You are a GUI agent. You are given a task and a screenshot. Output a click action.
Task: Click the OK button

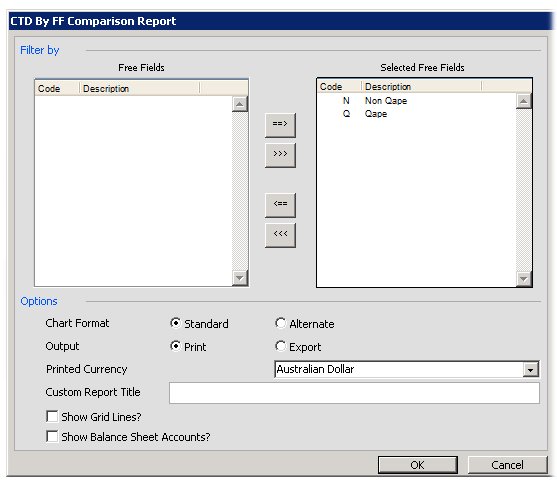[417, 465]
